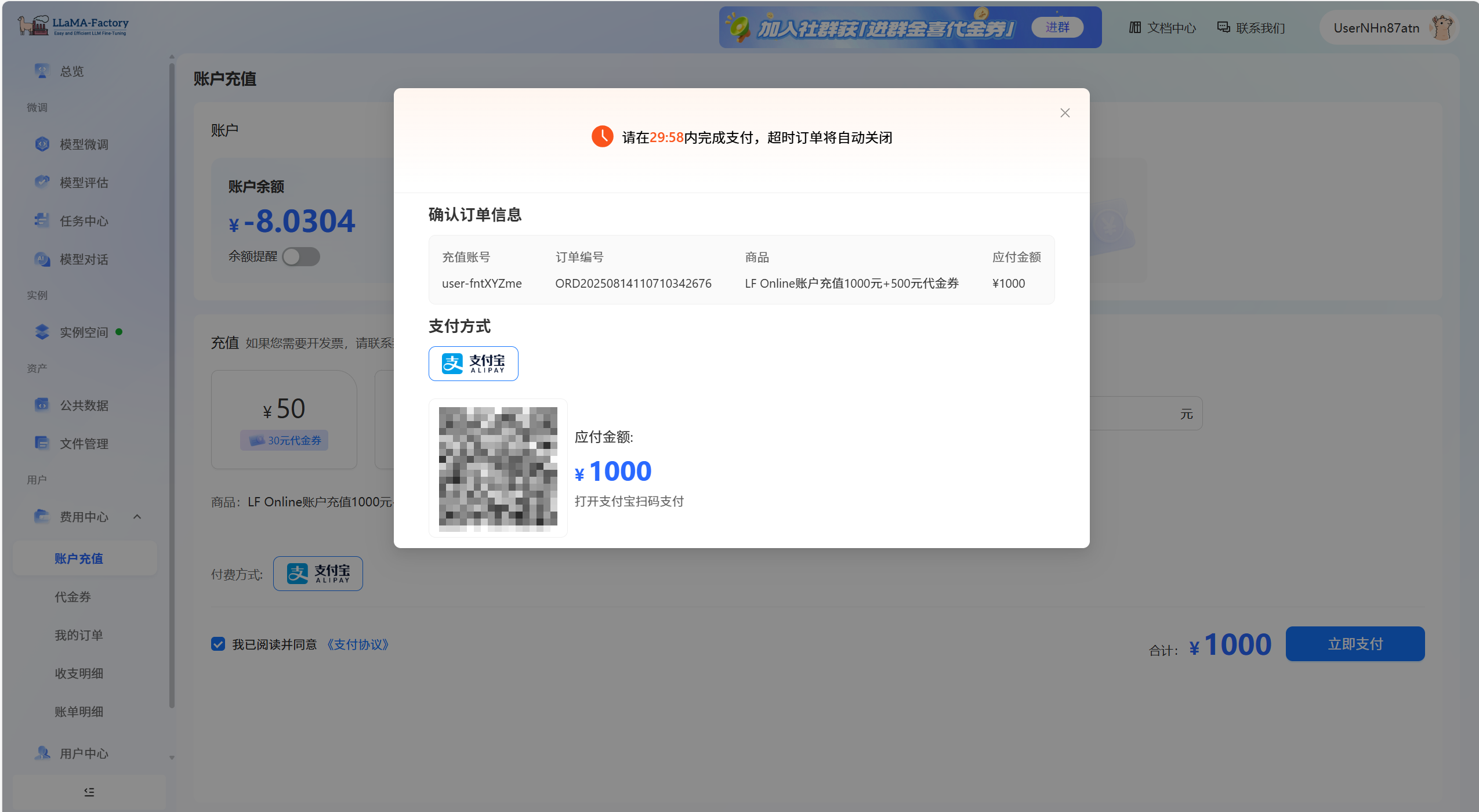Open 任务中心 task center icon
This screenshot has width=1479, height=812.
[x=42, y=220]
